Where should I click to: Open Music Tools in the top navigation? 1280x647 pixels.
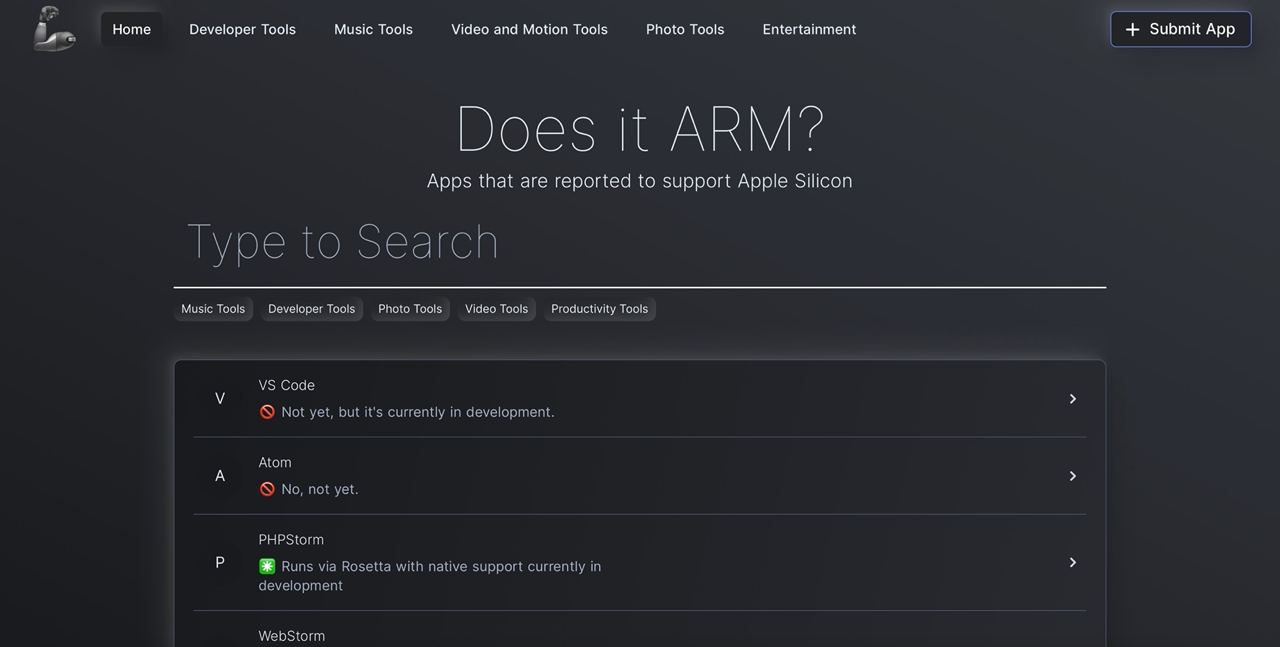(373, 29)
